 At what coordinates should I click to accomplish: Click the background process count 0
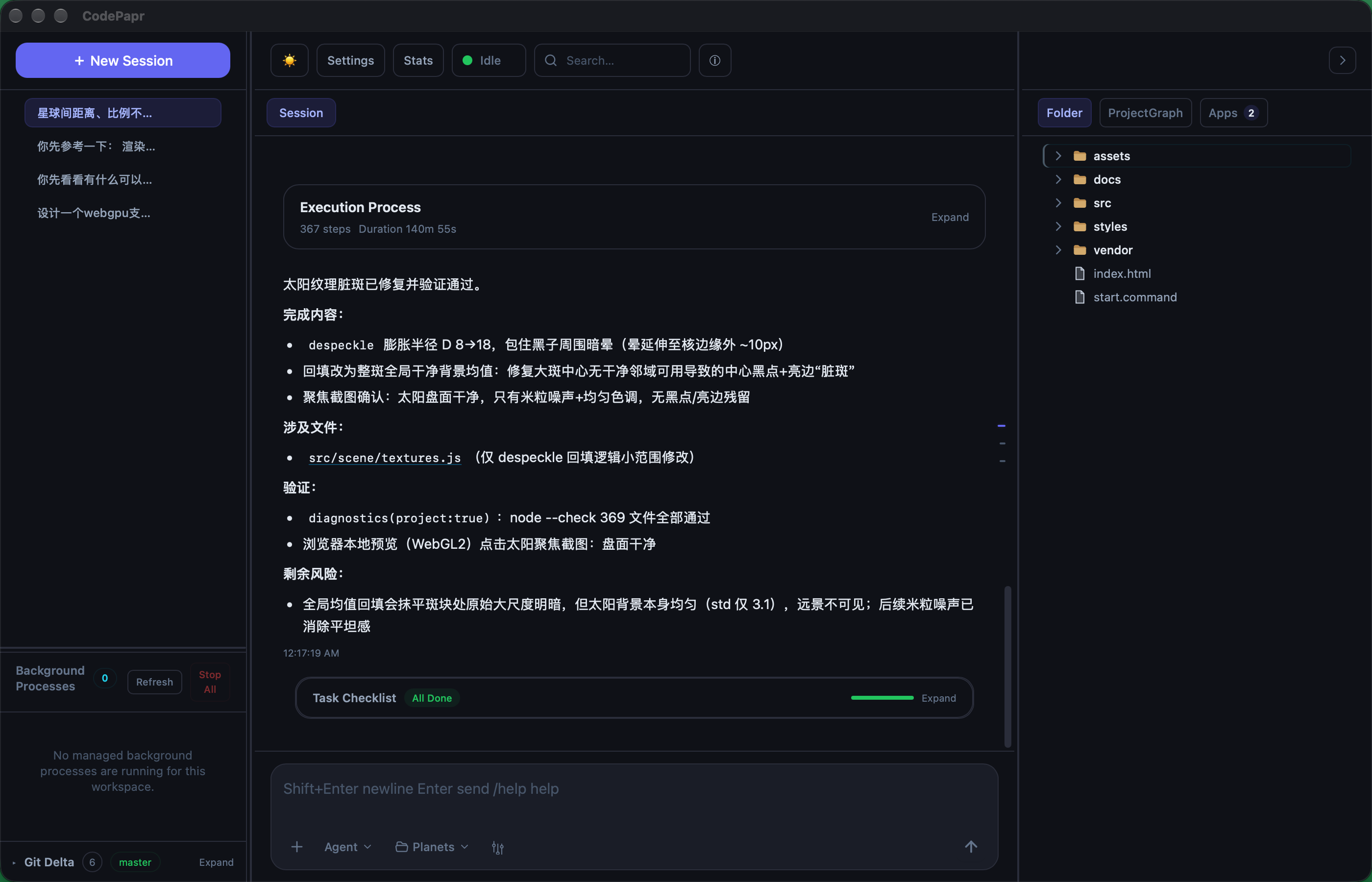pyautogui.click(x=105, y=678)
